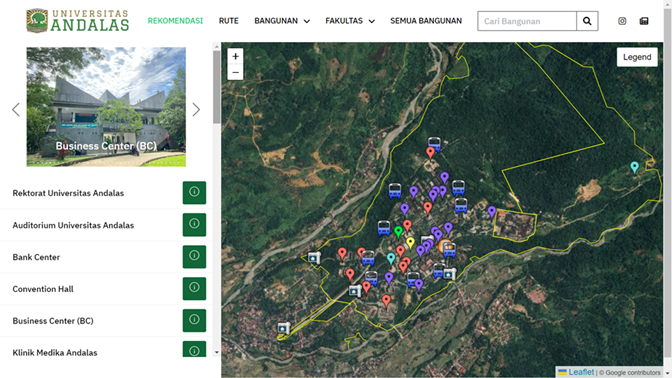The image size is (672, 378).
Task: Open the Rekomendasi menu item
Action: [175, 21]
